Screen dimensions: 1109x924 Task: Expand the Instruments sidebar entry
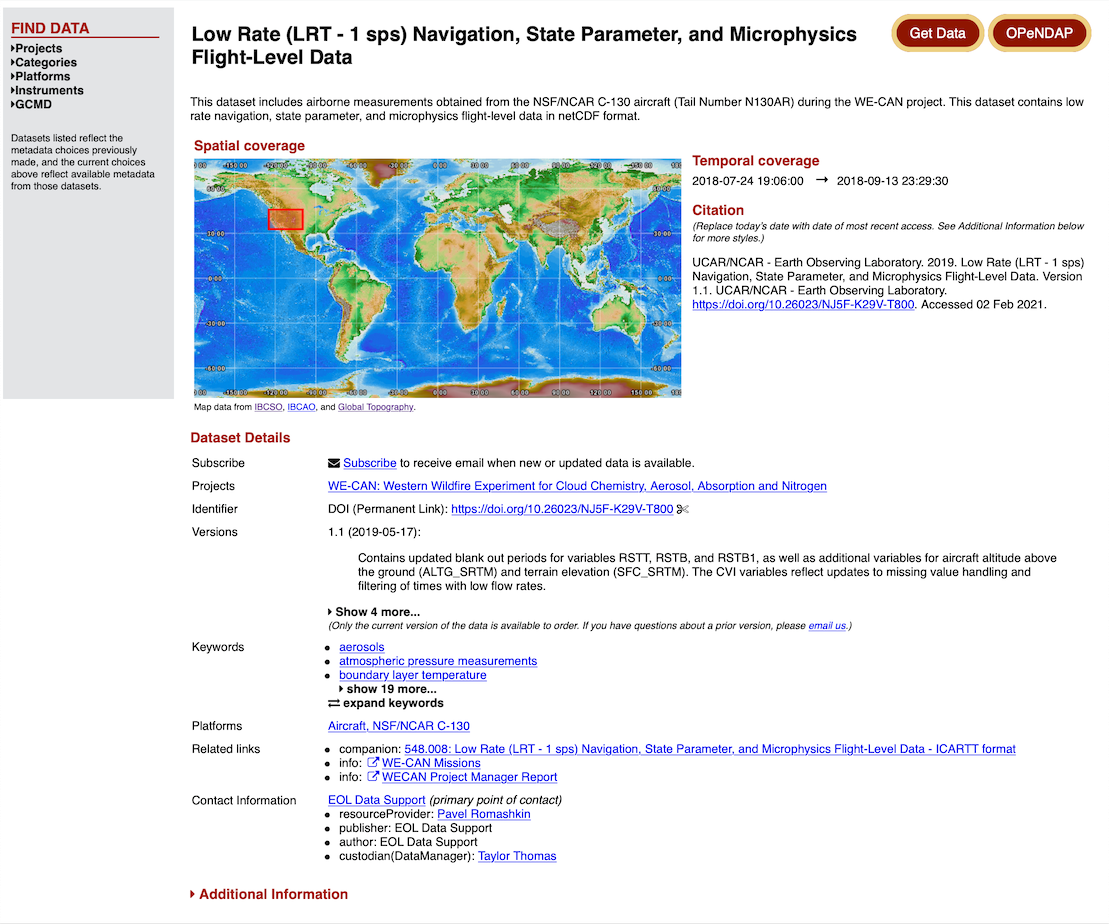click(48, 90)
